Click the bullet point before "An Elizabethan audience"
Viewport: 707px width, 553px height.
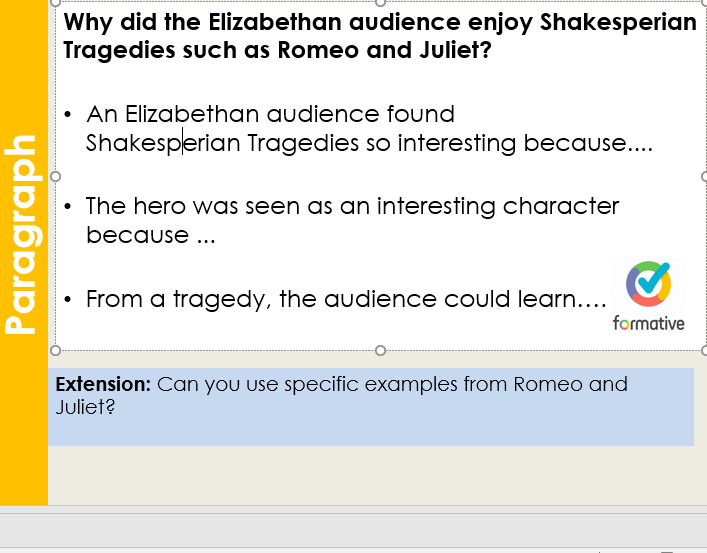pos(67,115)
